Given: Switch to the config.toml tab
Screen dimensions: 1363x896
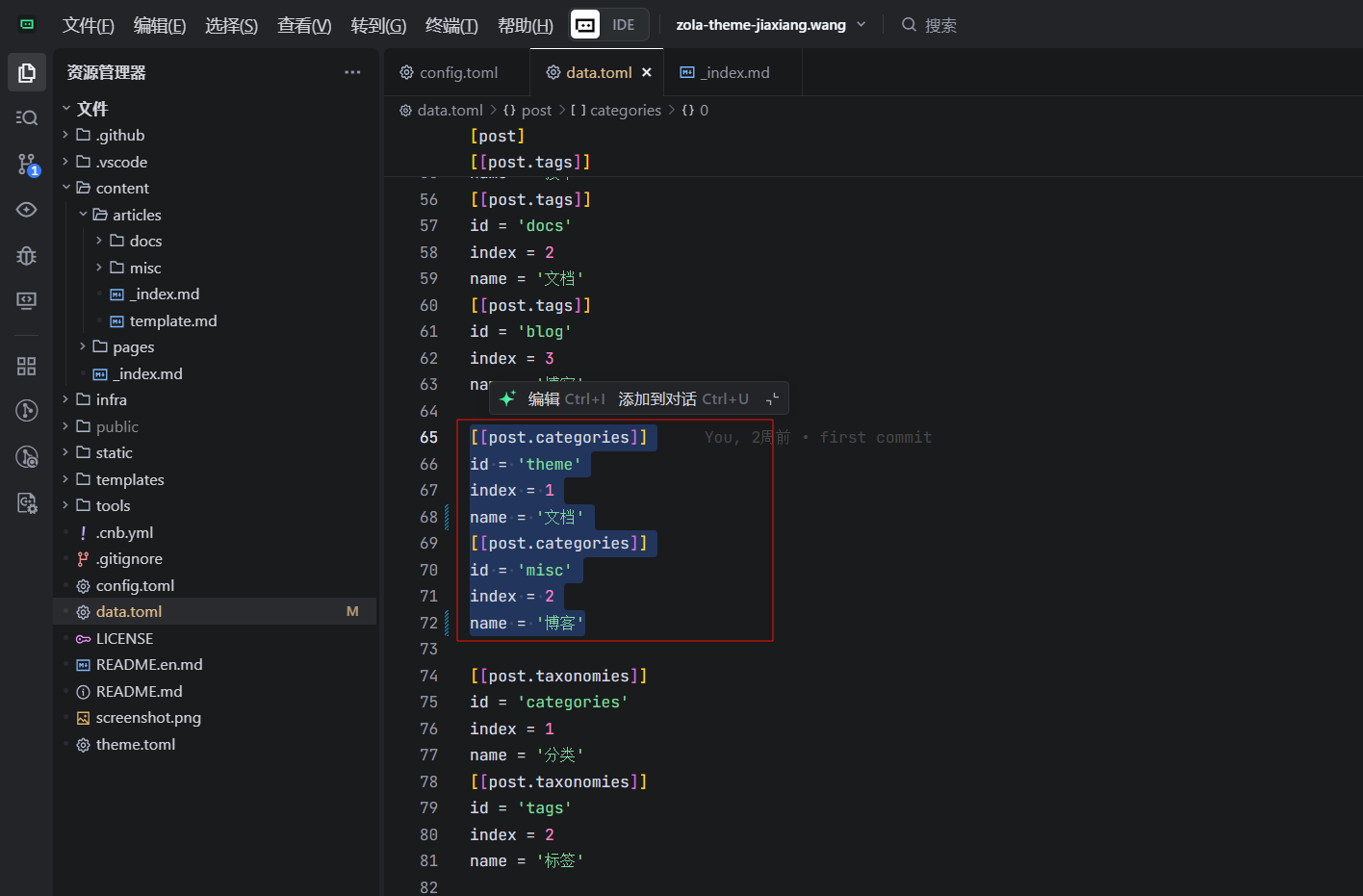Looking at the screenshot, I should click(457, 72).
